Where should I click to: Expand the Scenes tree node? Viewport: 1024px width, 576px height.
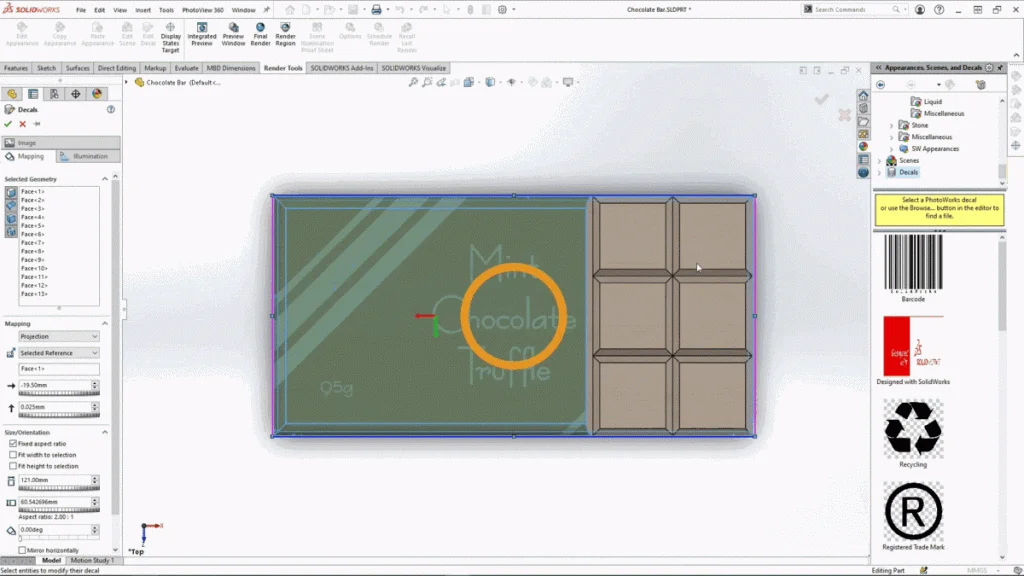(880, 160)
